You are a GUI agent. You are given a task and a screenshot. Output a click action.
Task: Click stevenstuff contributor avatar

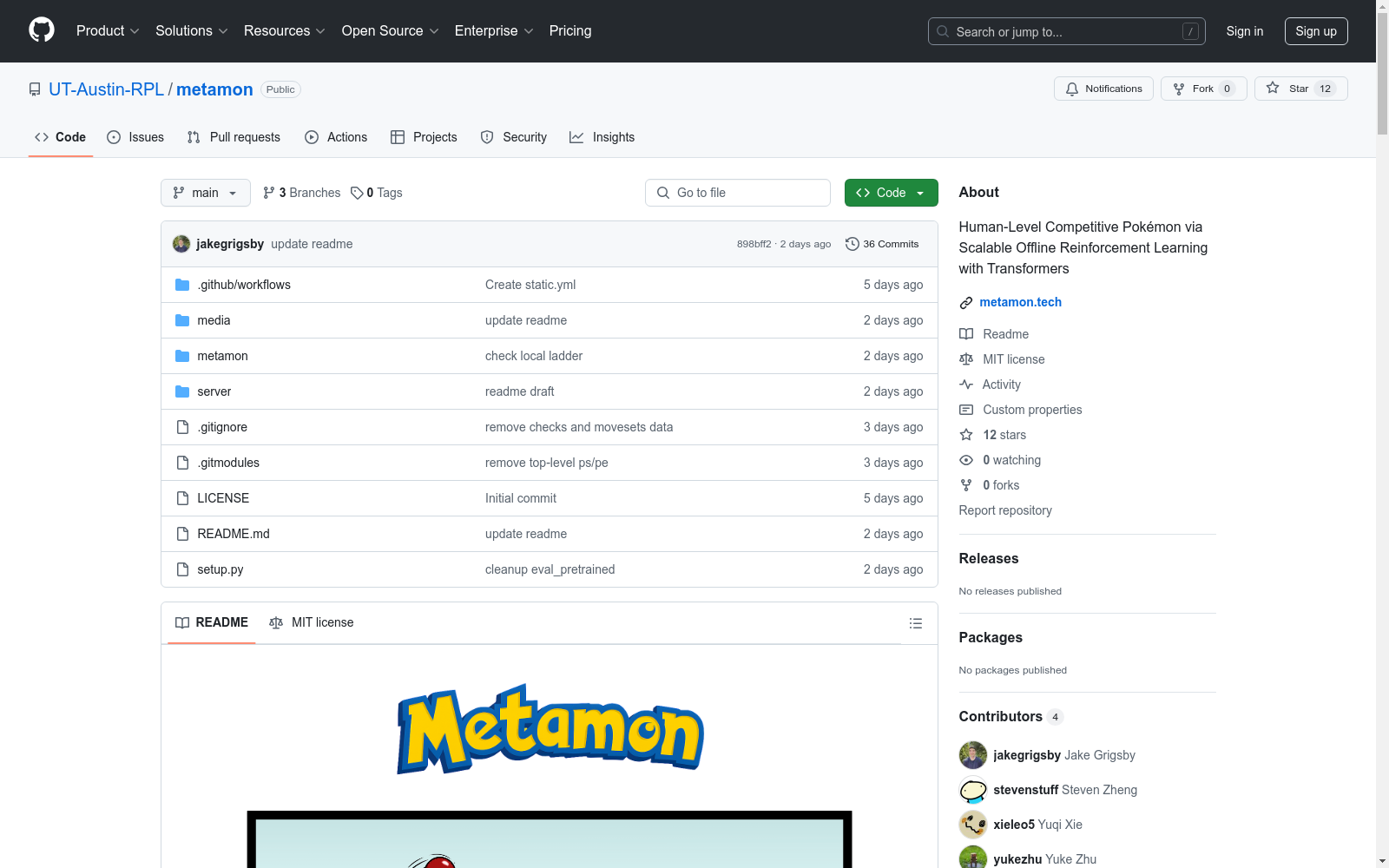(x=973, y=790)
